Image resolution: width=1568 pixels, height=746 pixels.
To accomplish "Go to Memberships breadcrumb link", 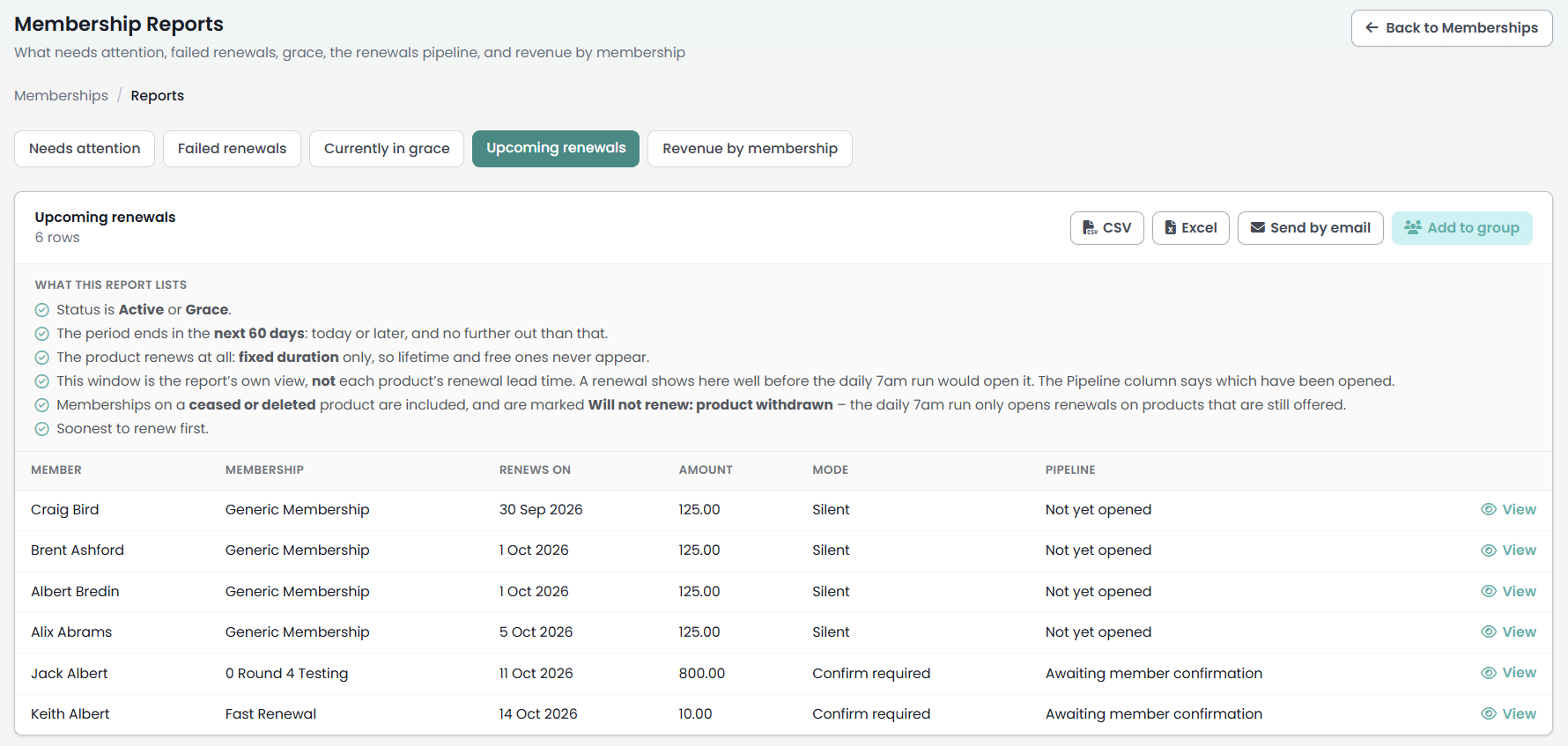I will [x=61, y=96].
